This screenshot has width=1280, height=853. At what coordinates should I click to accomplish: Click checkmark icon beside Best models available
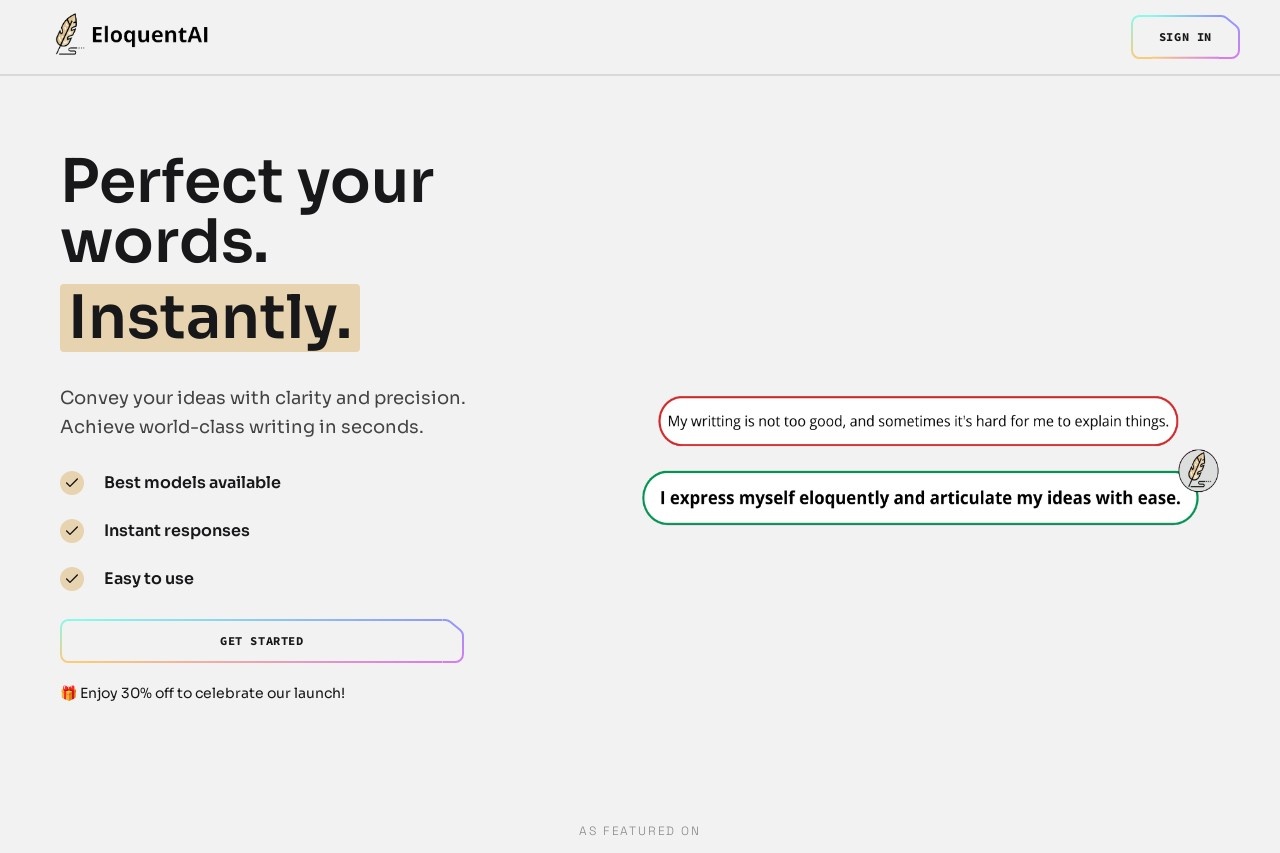coord(72,483)
